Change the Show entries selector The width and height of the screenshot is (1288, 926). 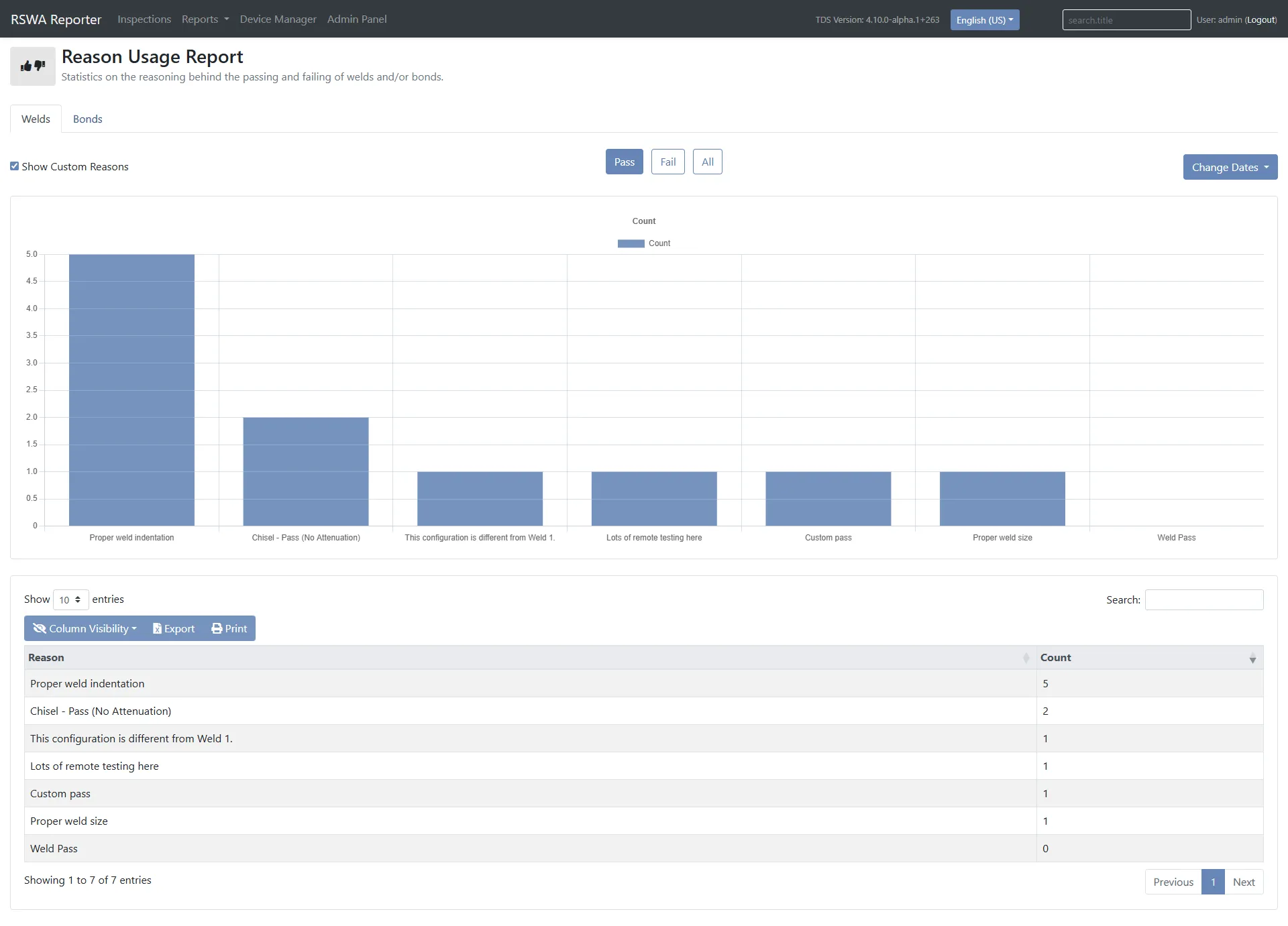pyautogui.click(x=70, y=599)
